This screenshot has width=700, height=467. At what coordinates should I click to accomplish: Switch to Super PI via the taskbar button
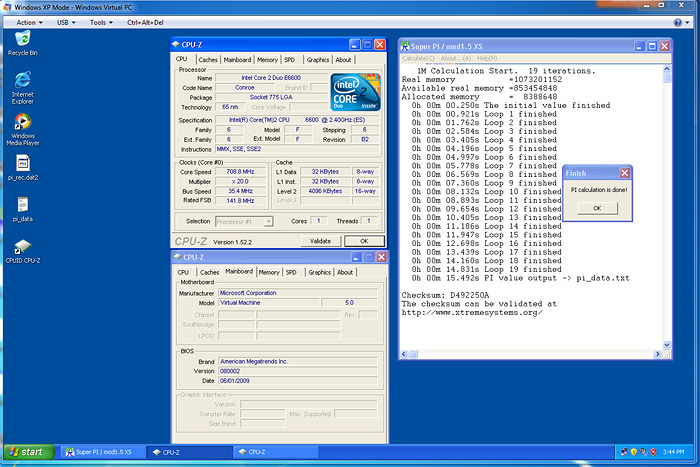100,452
